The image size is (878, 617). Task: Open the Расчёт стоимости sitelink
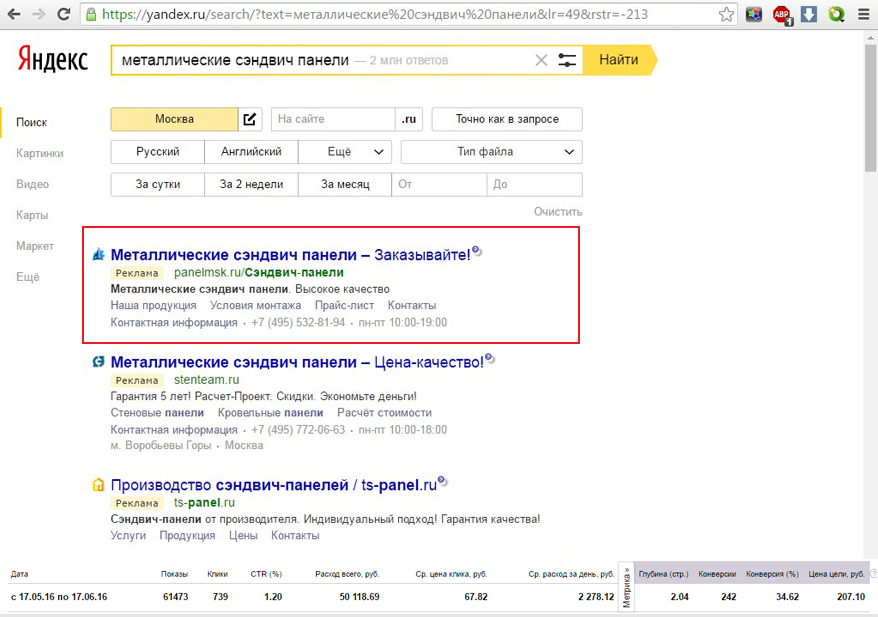(384, 413)
